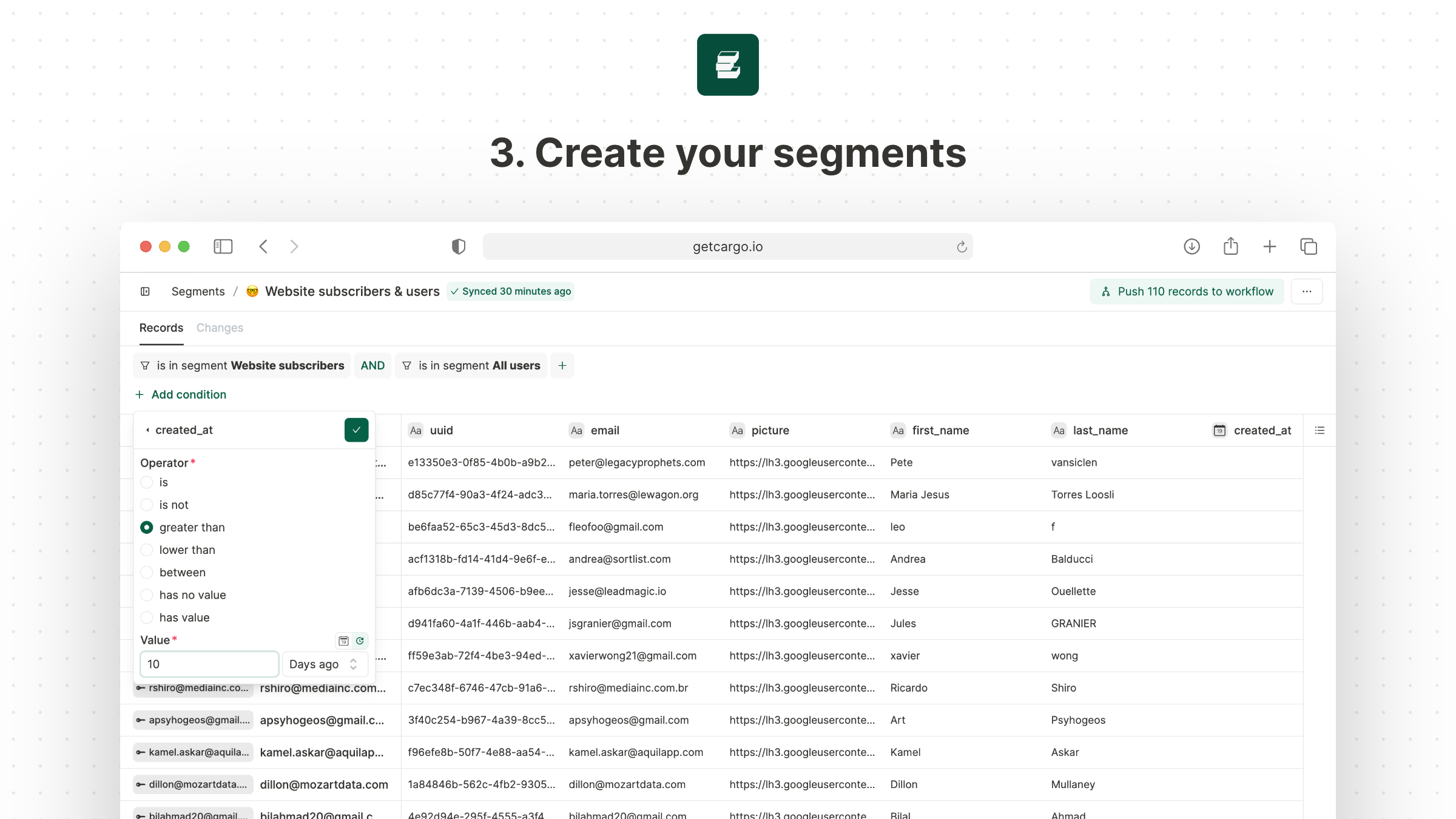The width and height of the screenshot is (1456, 819).
Task: Toggle the app sidebar panel icon
Action: coord(145,291)
